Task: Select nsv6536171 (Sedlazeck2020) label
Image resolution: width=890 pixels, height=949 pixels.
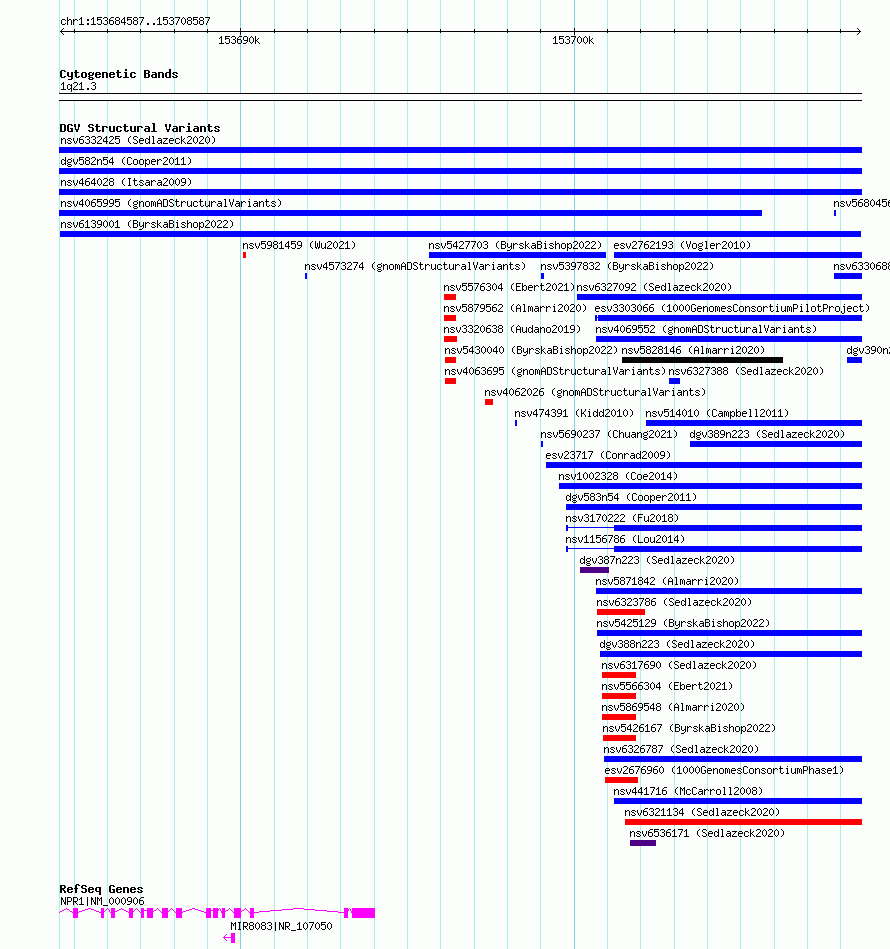Action: 707,834
